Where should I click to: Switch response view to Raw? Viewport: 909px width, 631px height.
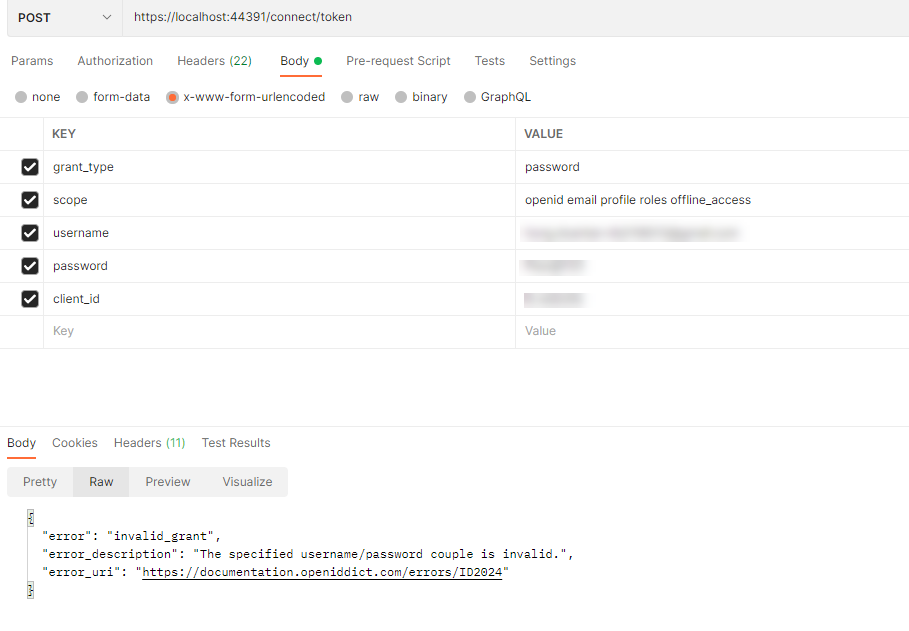[x=101, y=482]
